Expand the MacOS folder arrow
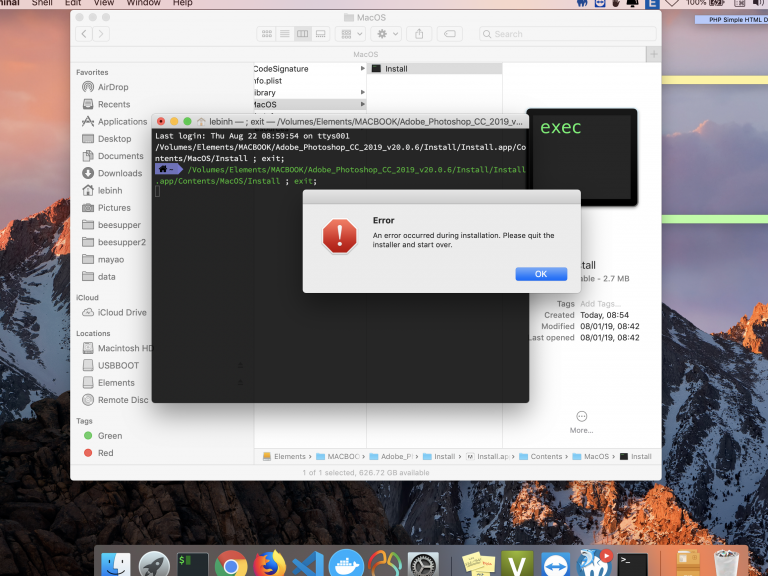The height and width of the screenshot is (576, 768). [x=362, y=104]
